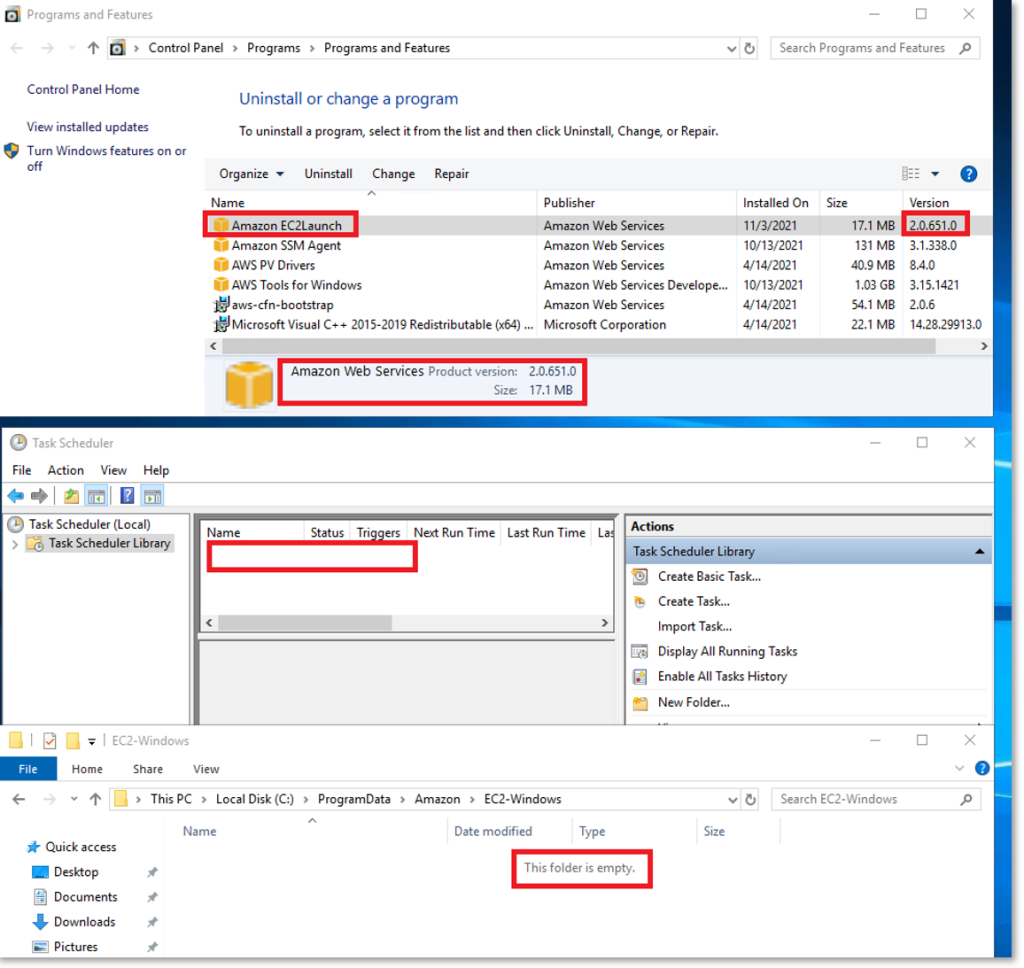Open Turn Windows features on or off
1024x968 pixels.
pos(106,159)
